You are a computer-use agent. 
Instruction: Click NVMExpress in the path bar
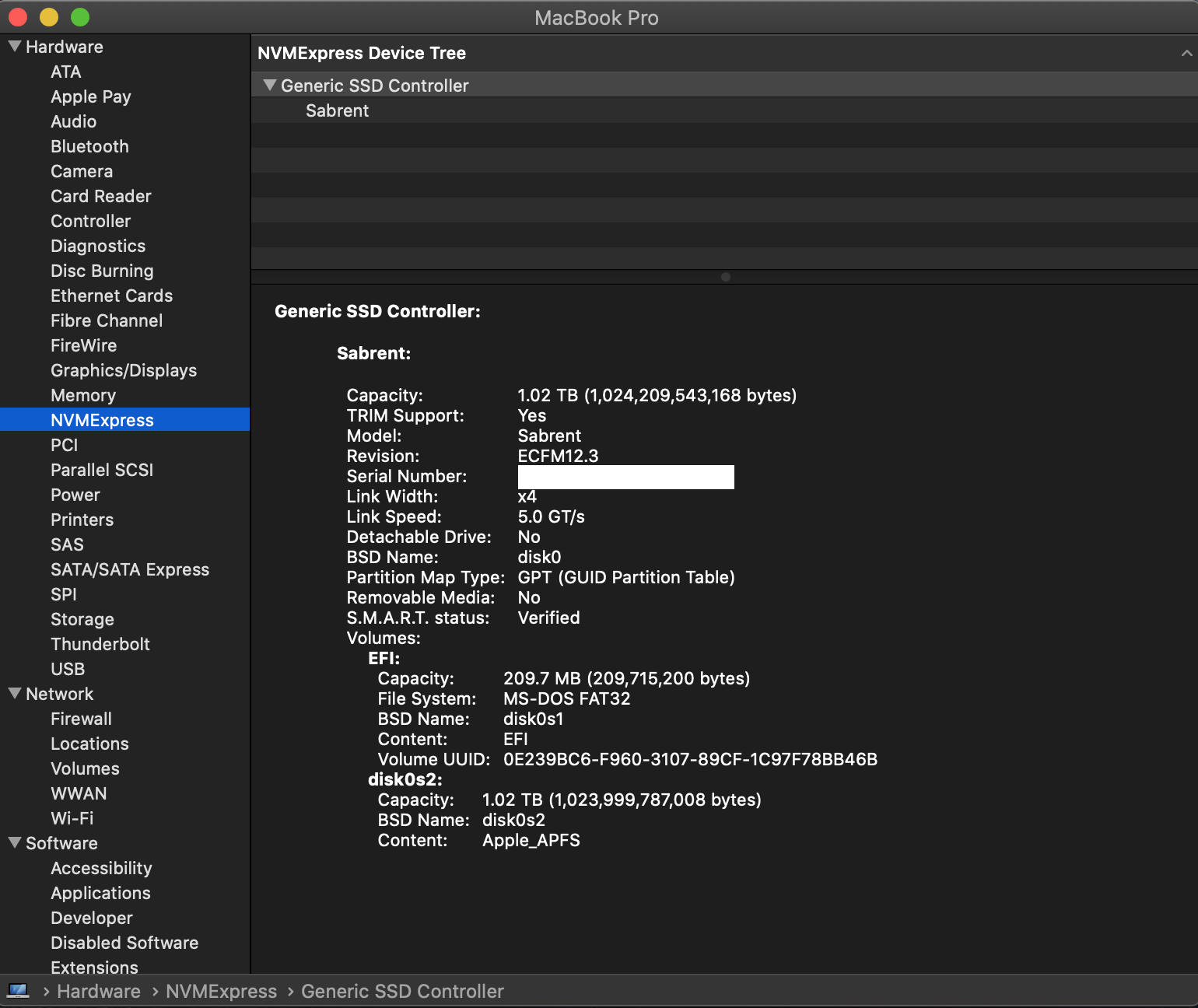pos(221,991)
